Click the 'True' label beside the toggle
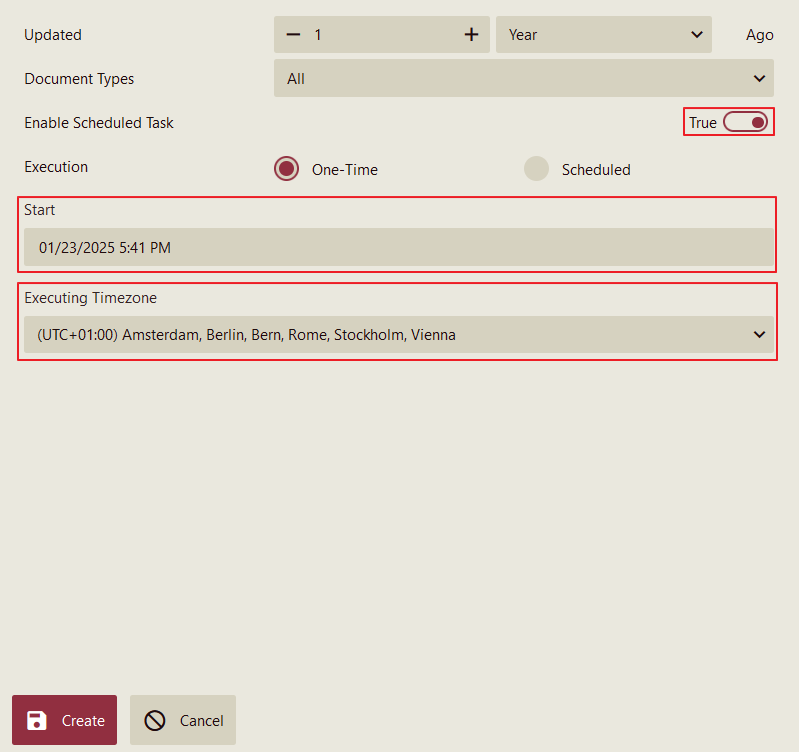This screenshot has width=799, height=752. (703, 123)
